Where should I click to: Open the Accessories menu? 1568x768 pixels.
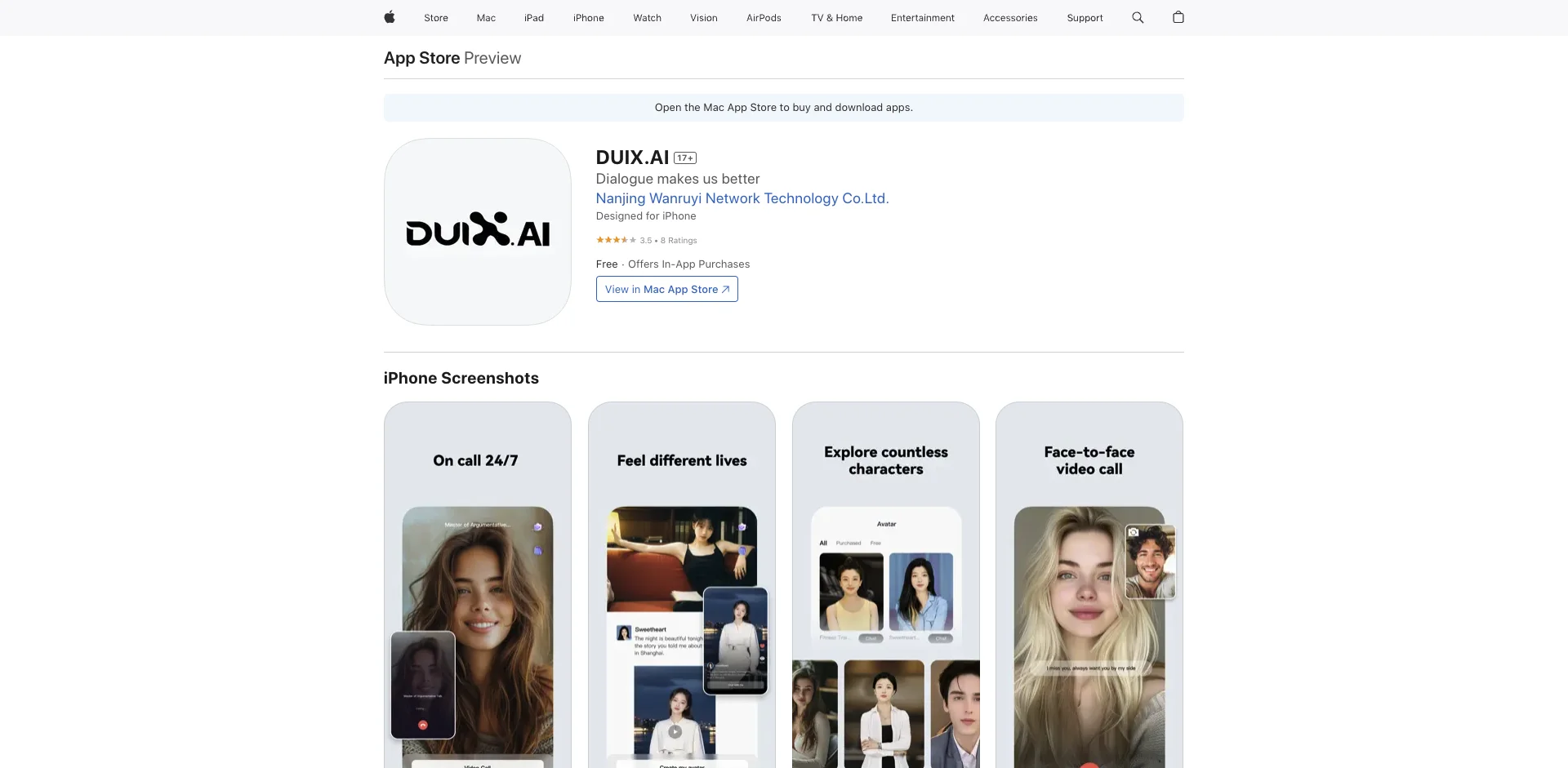coord(1010,18)
